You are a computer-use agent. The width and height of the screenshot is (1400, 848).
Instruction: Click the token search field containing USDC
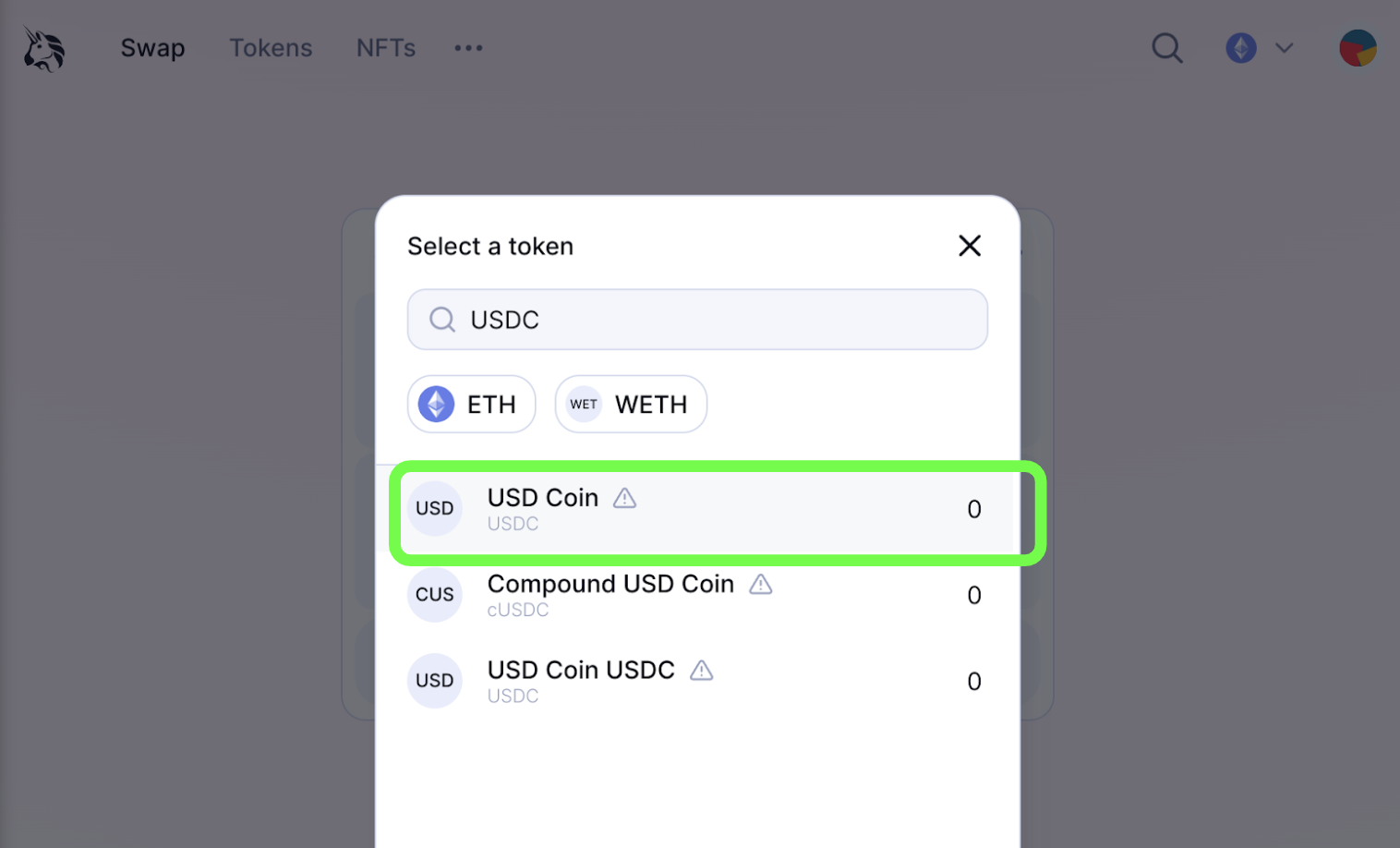[x=697, y=320]
